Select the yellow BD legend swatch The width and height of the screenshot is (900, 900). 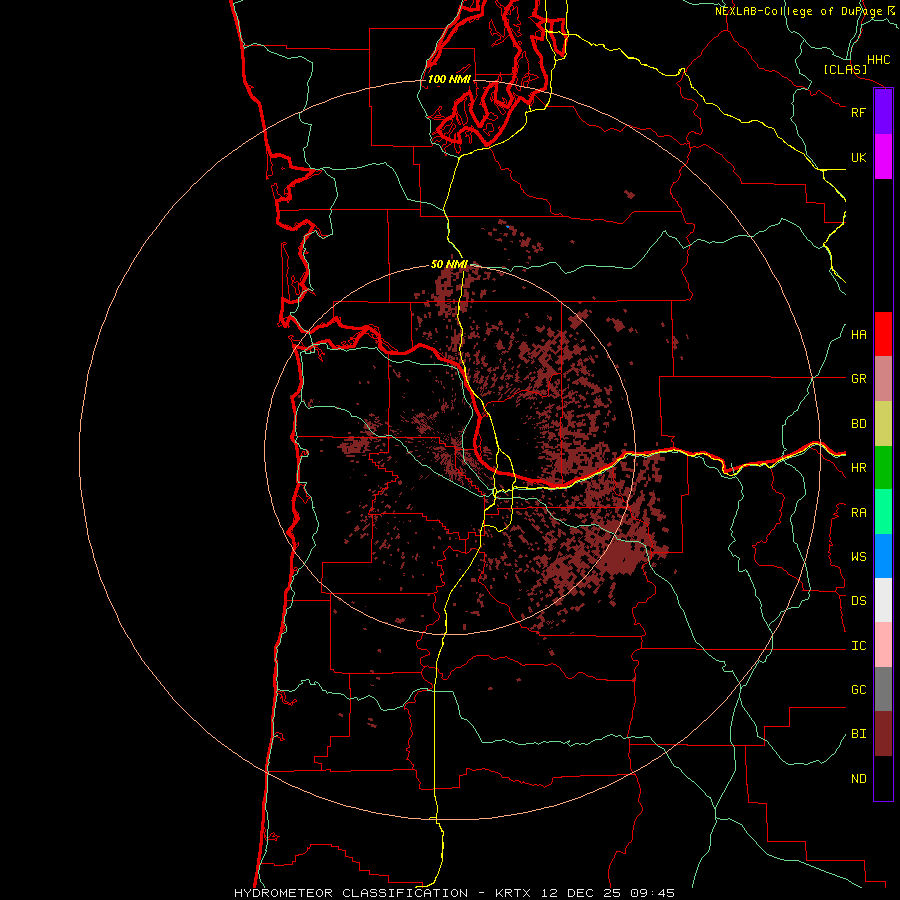point(883,423)
